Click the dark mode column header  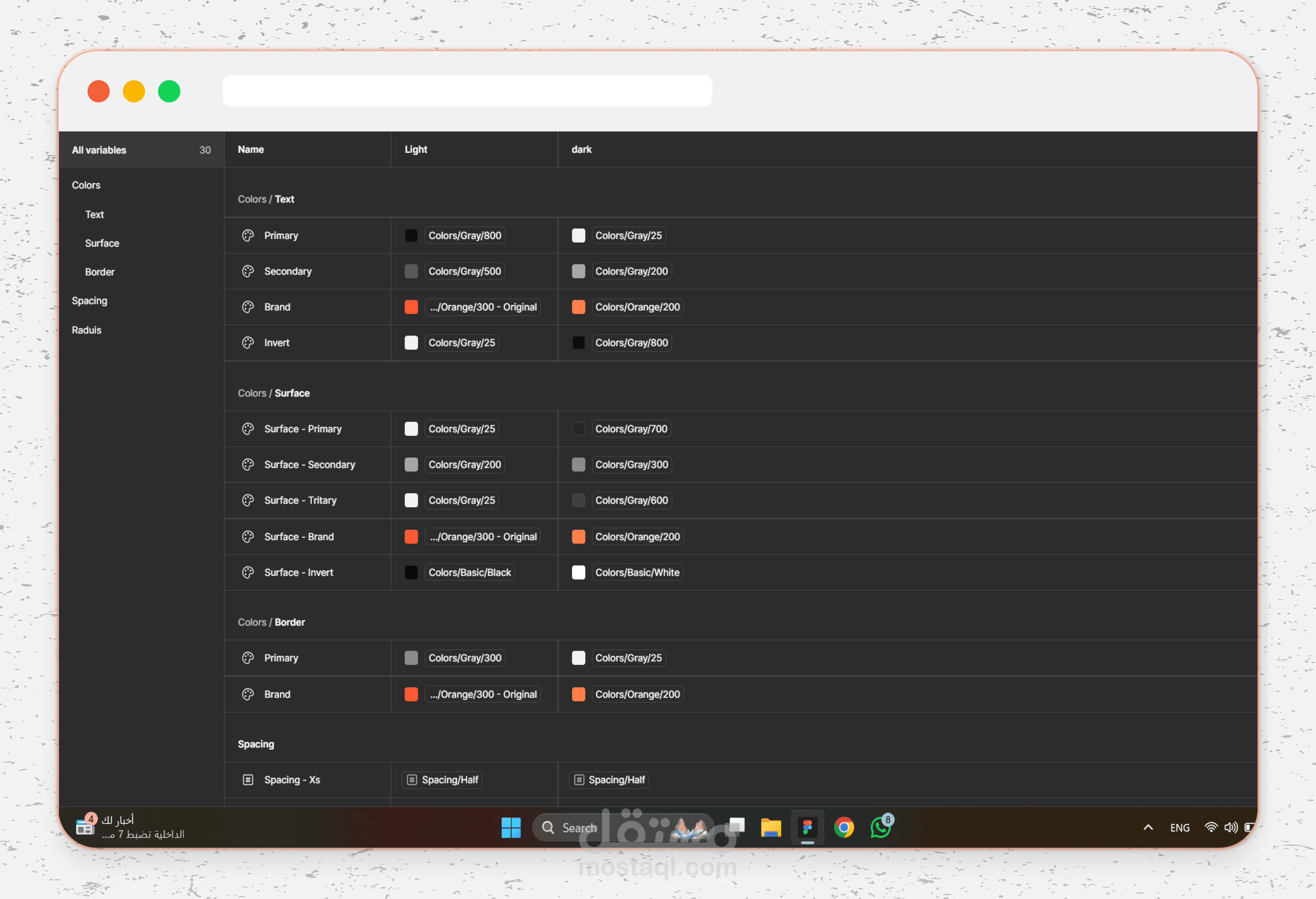pyautogui.click(x=581, y=149)
